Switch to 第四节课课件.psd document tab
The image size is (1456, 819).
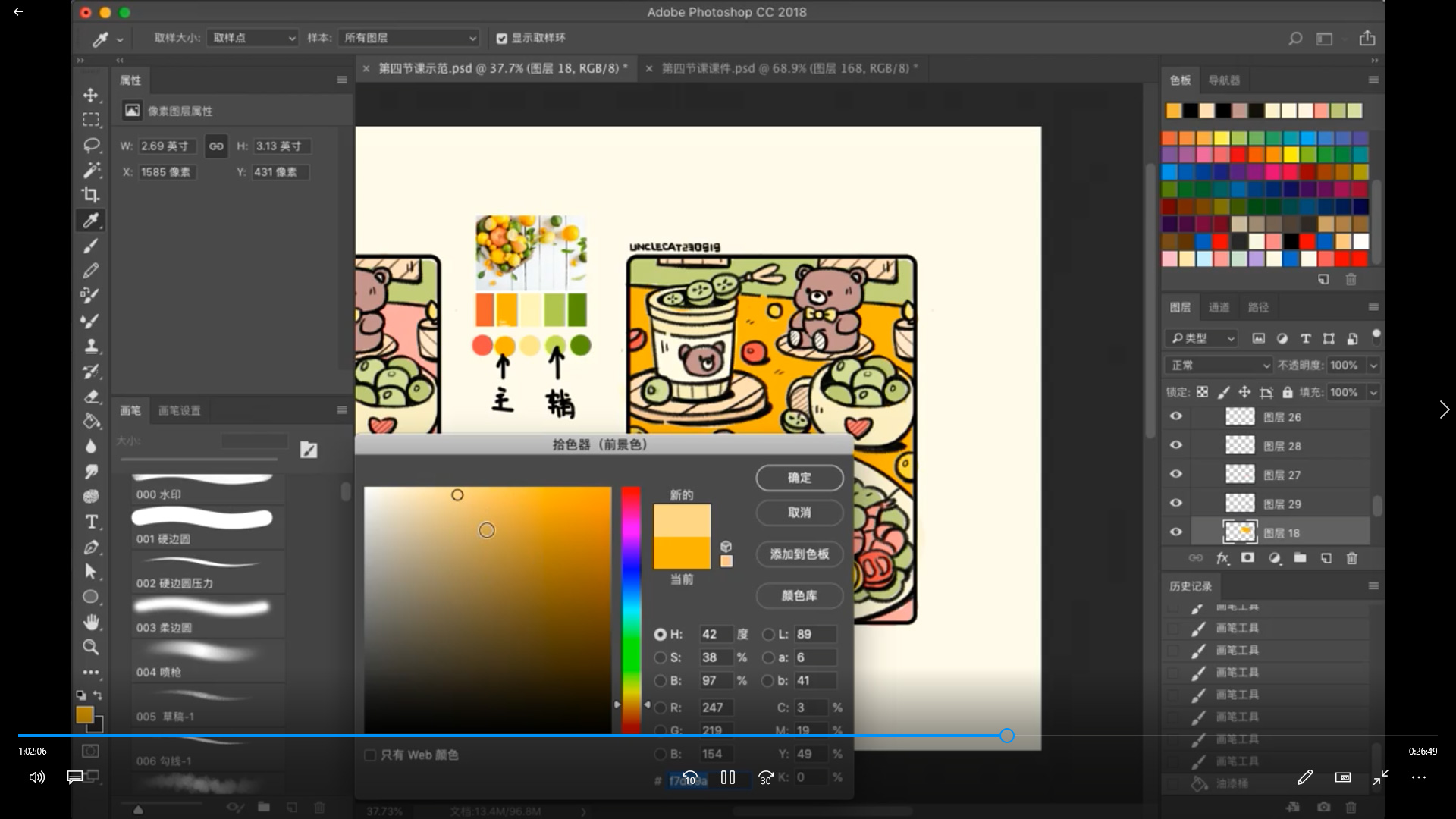coord(789,68)
